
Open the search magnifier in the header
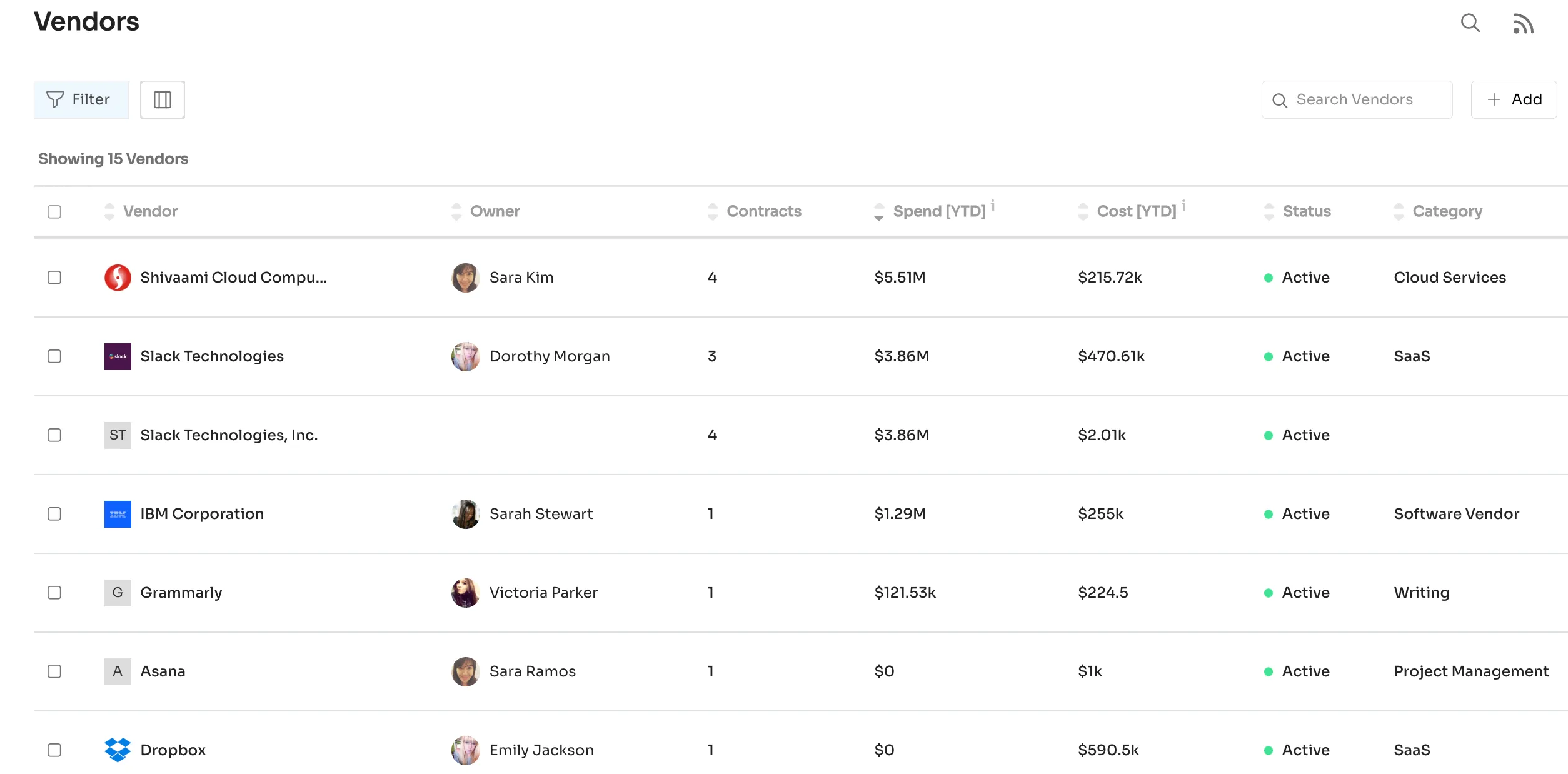1470,23
